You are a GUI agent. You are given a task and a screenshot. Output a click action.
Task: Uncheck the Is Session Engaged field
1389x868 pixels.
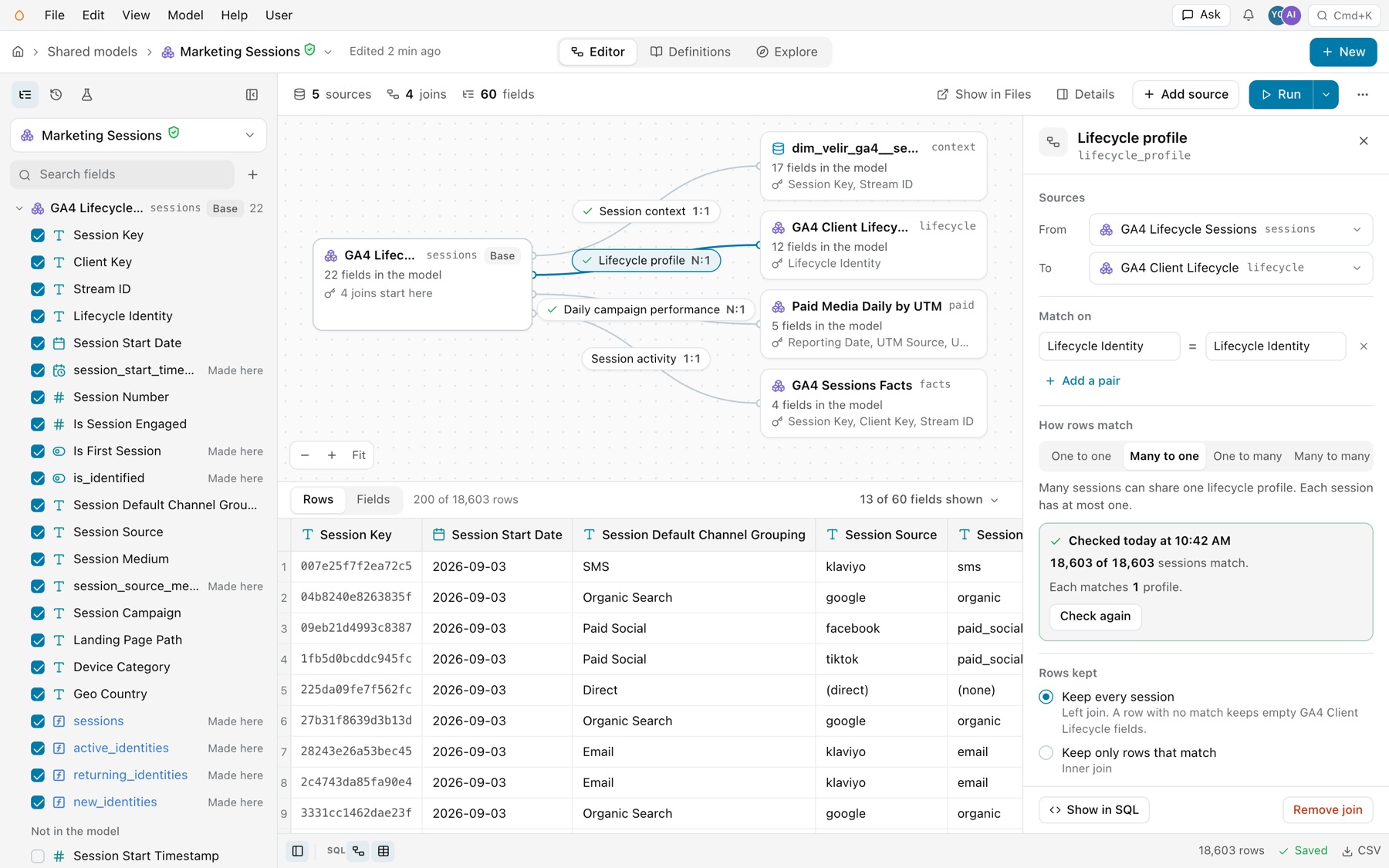pos(38,424)
